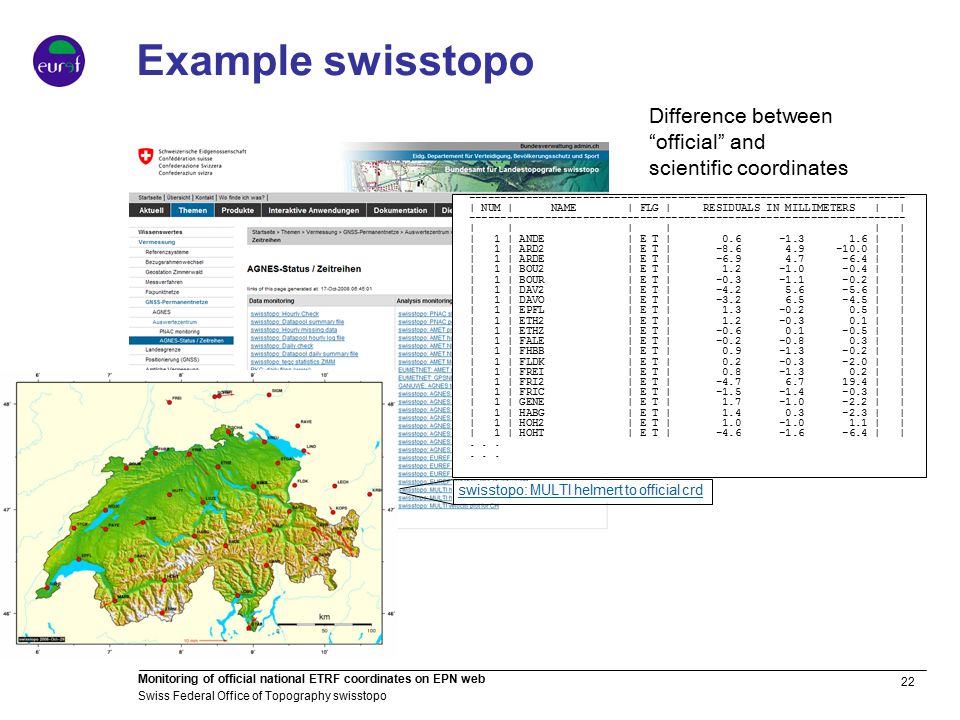Click the NAME column header in the table
The width and height of the screenshot is (960, 720).
pyautogui.click(x=563, y=208)
